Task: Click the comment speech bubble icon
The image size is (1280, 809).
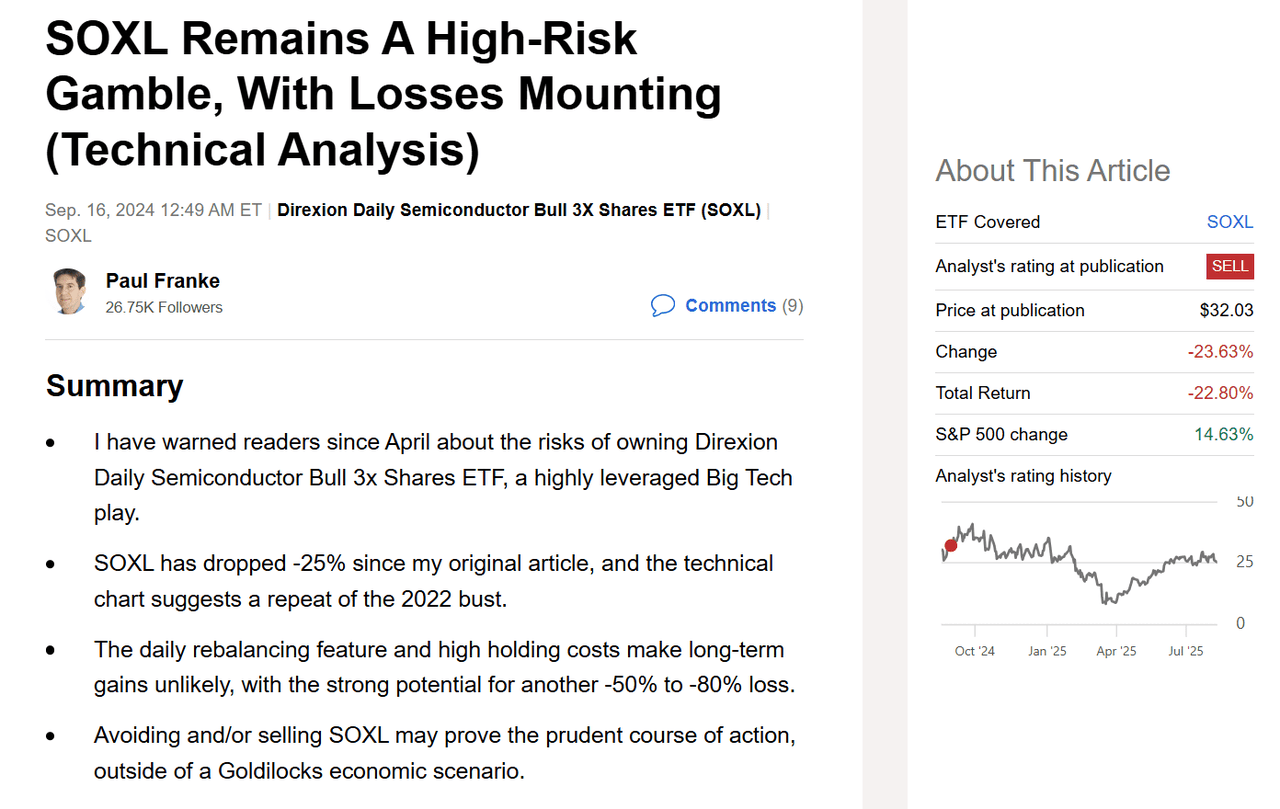Action: [x=663, y=305]
